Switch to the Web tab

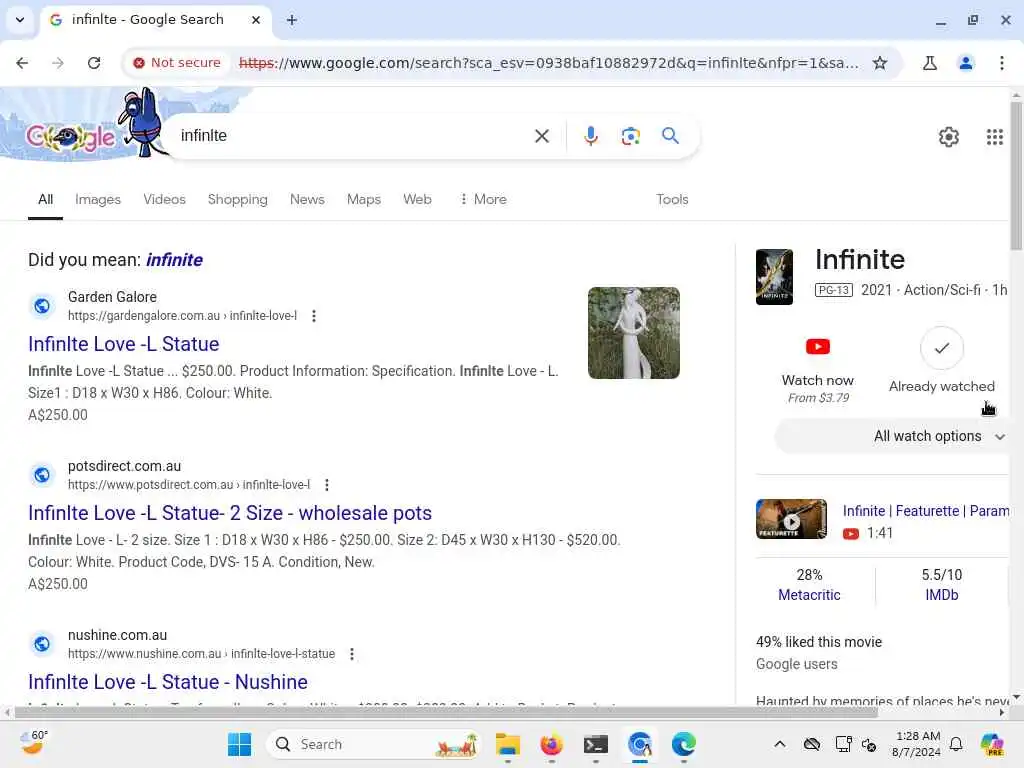pos(417,199)
